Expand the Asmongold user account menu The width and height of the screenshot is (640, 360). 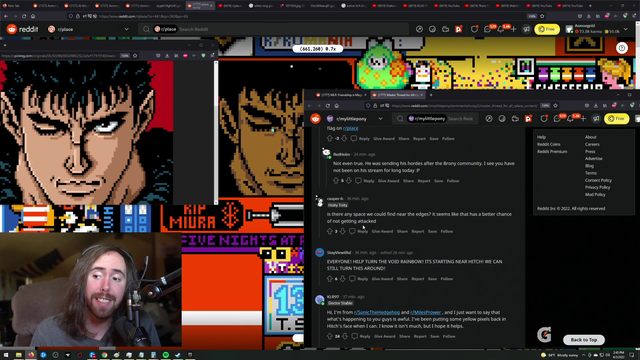(x=597, y=29)
